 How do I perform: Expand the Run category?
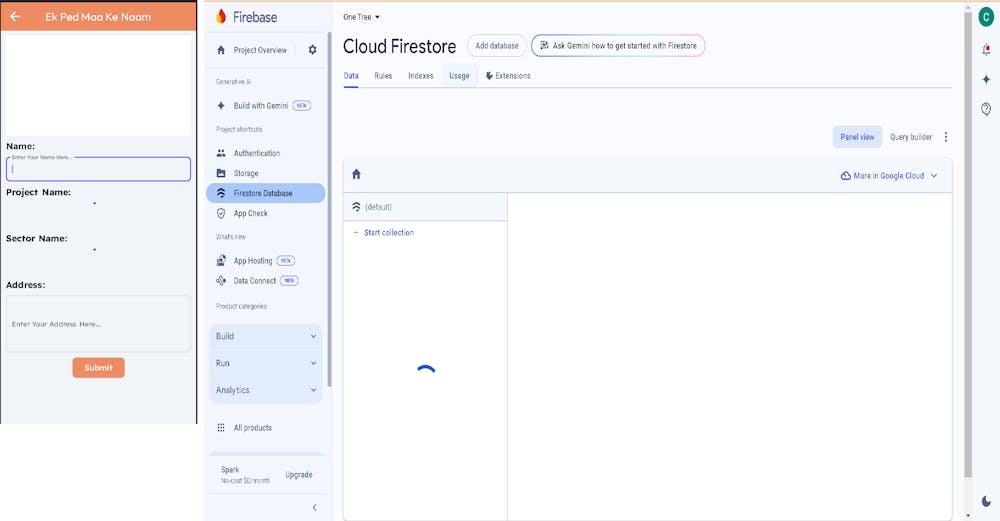pyautogui.click(x=265, y=363)
